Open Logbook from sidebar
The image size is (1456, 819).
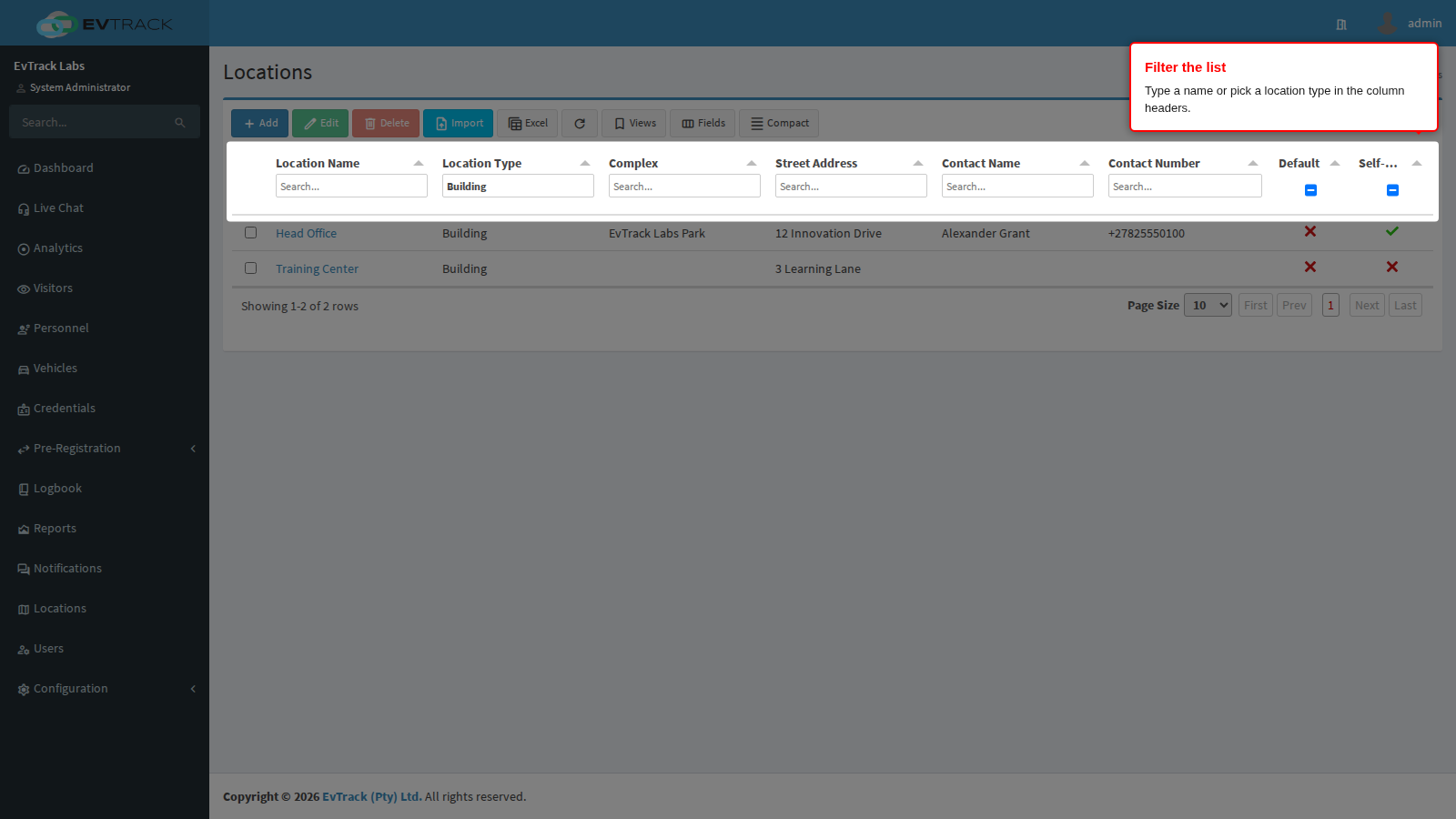pyautogui.click(x=105, y=489)
